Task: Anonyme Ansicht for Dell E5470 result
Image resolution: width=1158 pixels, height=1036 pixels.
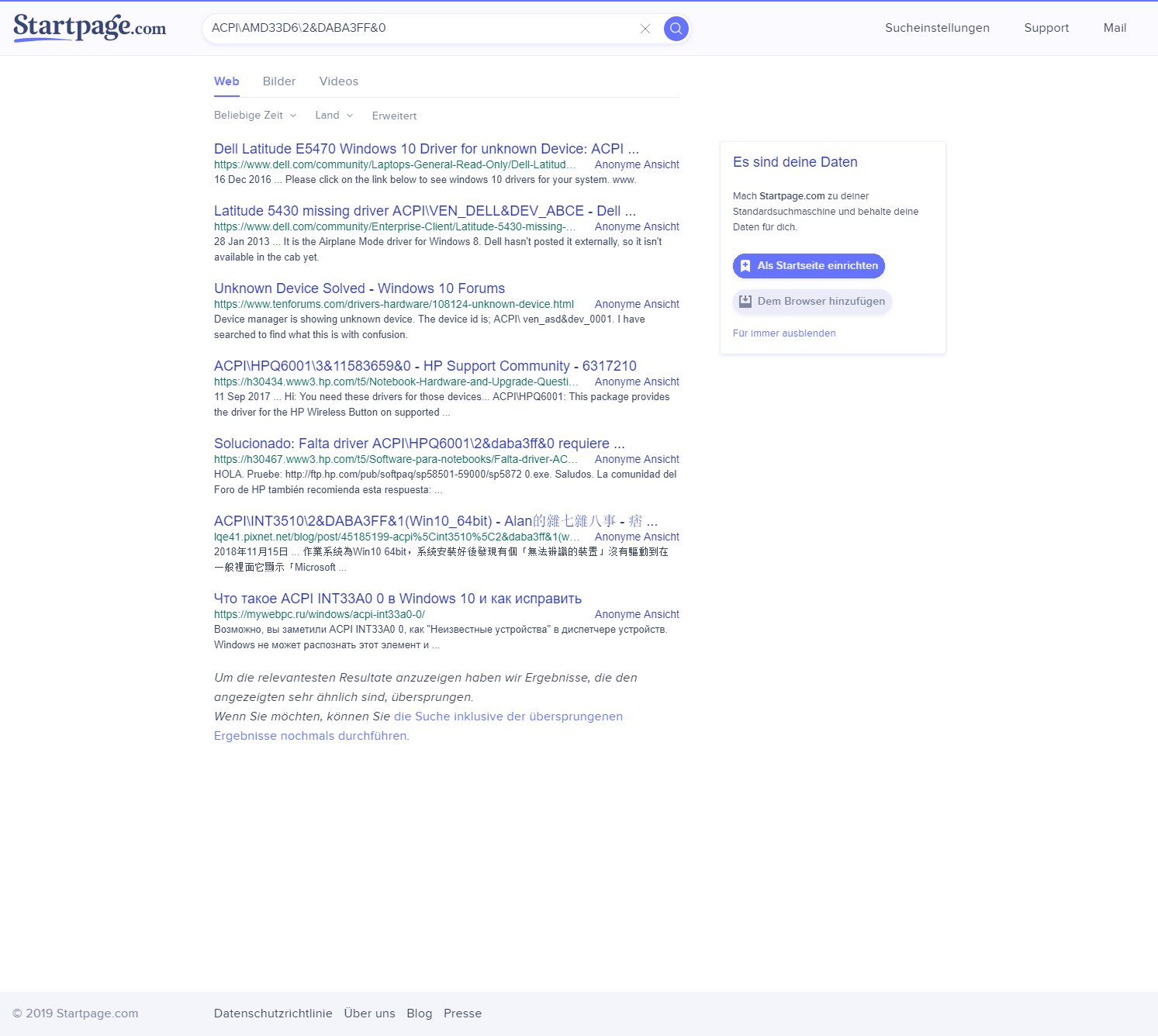Action: point(637,164)
